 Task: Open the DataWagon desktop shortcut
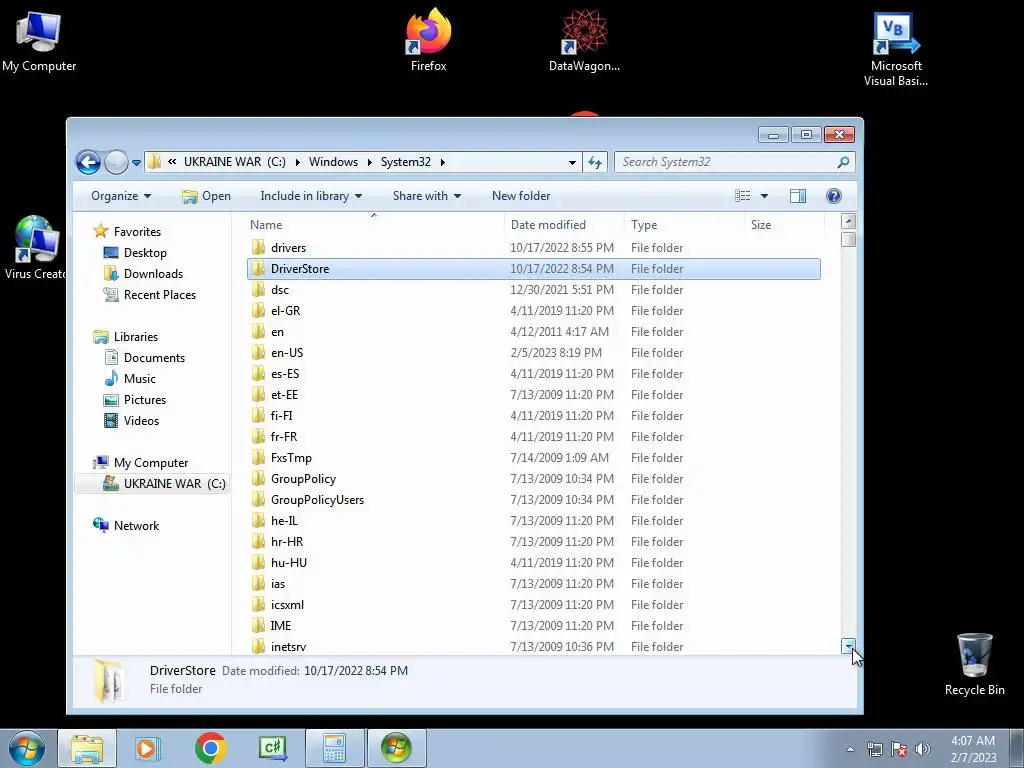click(x=584, y=41)
